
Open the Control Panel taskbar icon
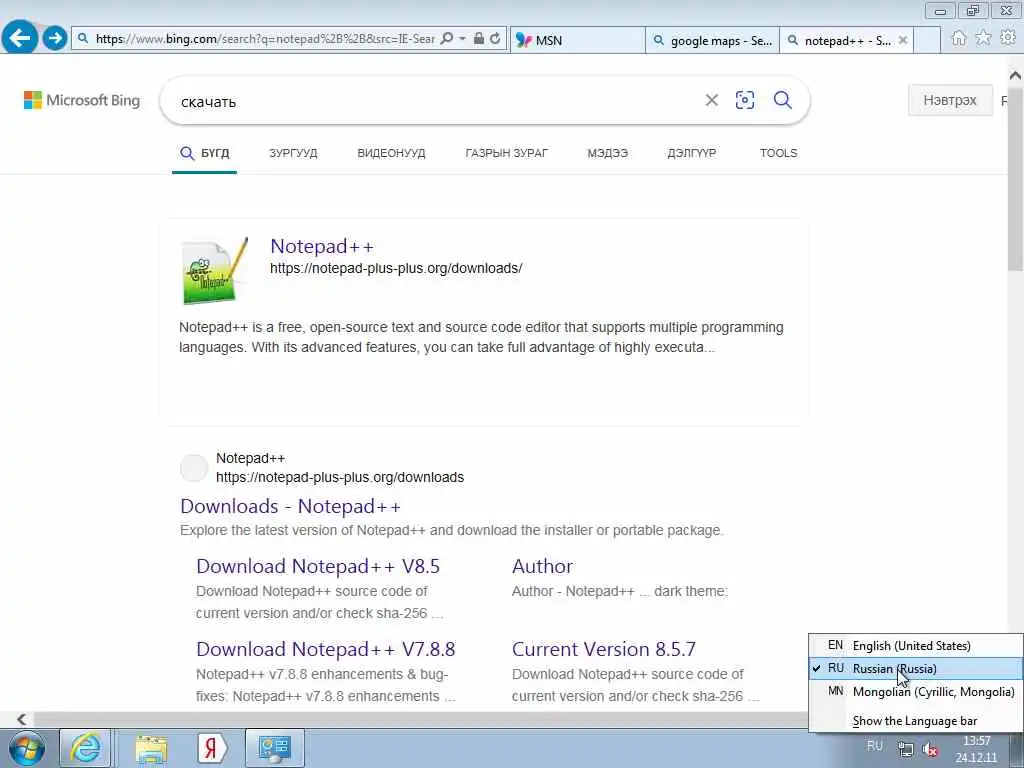coord(274,748)
